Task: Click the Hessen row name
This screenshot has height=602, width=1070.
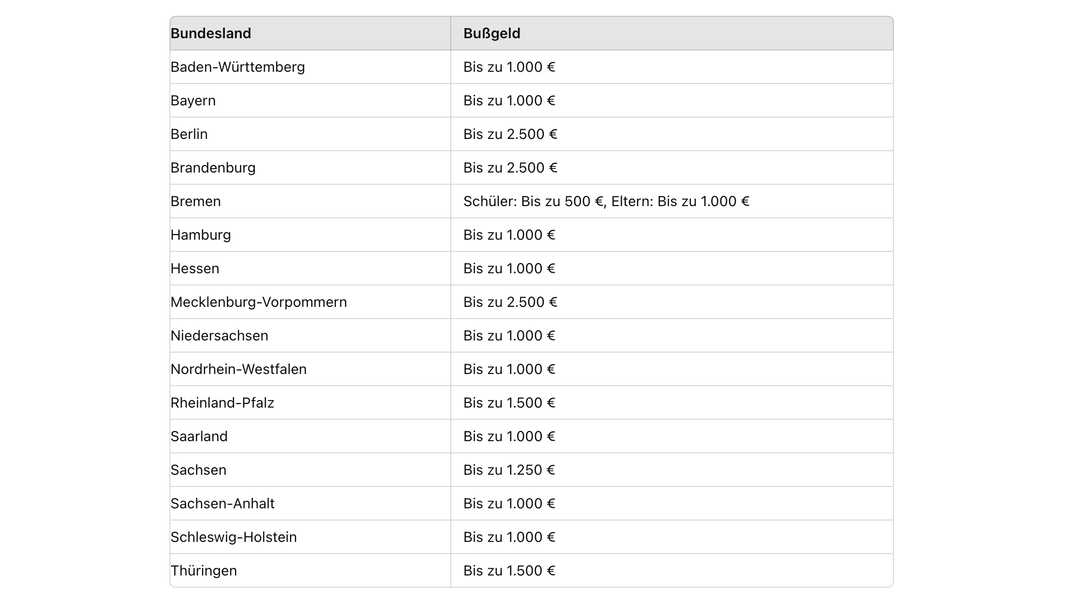Action: click(x=195, y=268)
